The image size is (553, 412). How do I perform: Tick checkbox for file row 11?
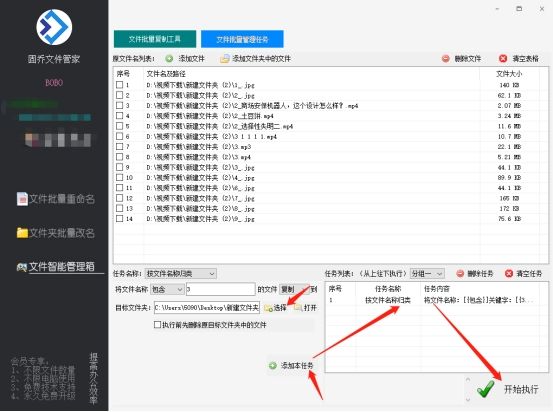pos(120,188)
